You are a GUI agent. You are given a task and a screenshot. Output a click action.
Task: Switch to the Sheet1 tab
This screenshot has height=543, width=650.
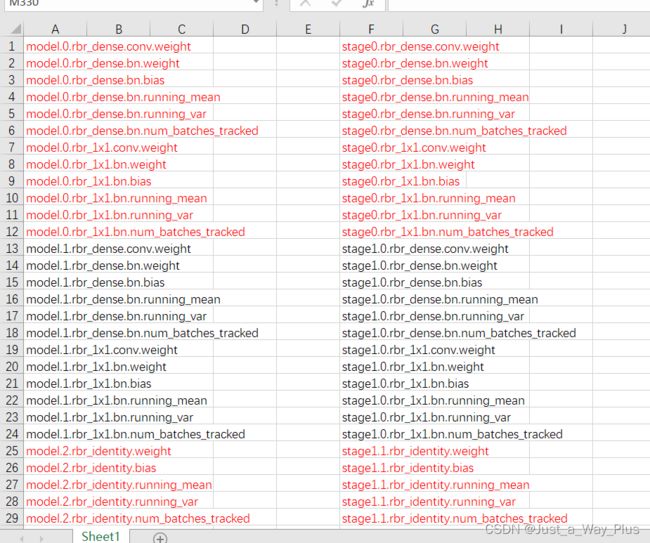pyautogui.click(x=101, y=536)
